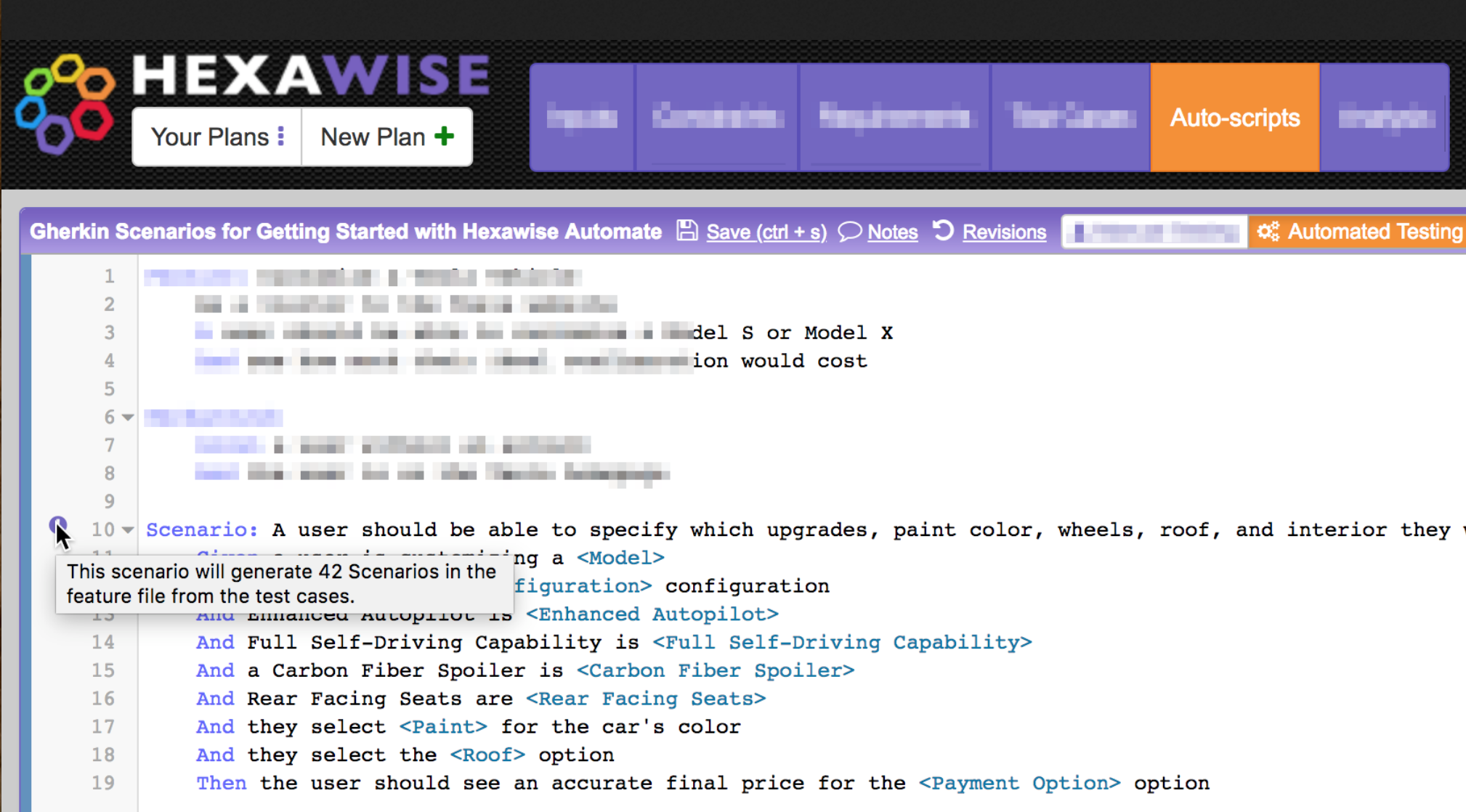Collapse the Scenario fold arrow on line 10

point(128,529)
